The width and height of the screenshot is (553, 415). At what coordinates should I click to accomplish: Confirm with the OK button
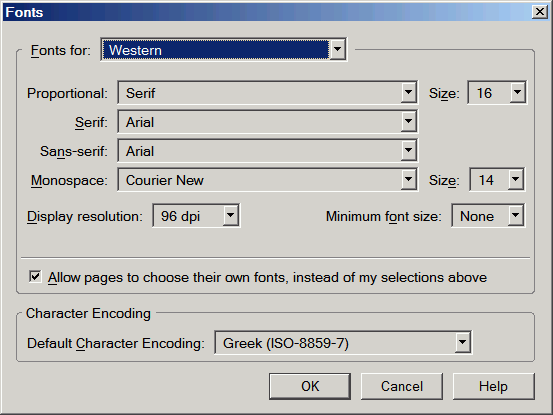click(310, 386)
